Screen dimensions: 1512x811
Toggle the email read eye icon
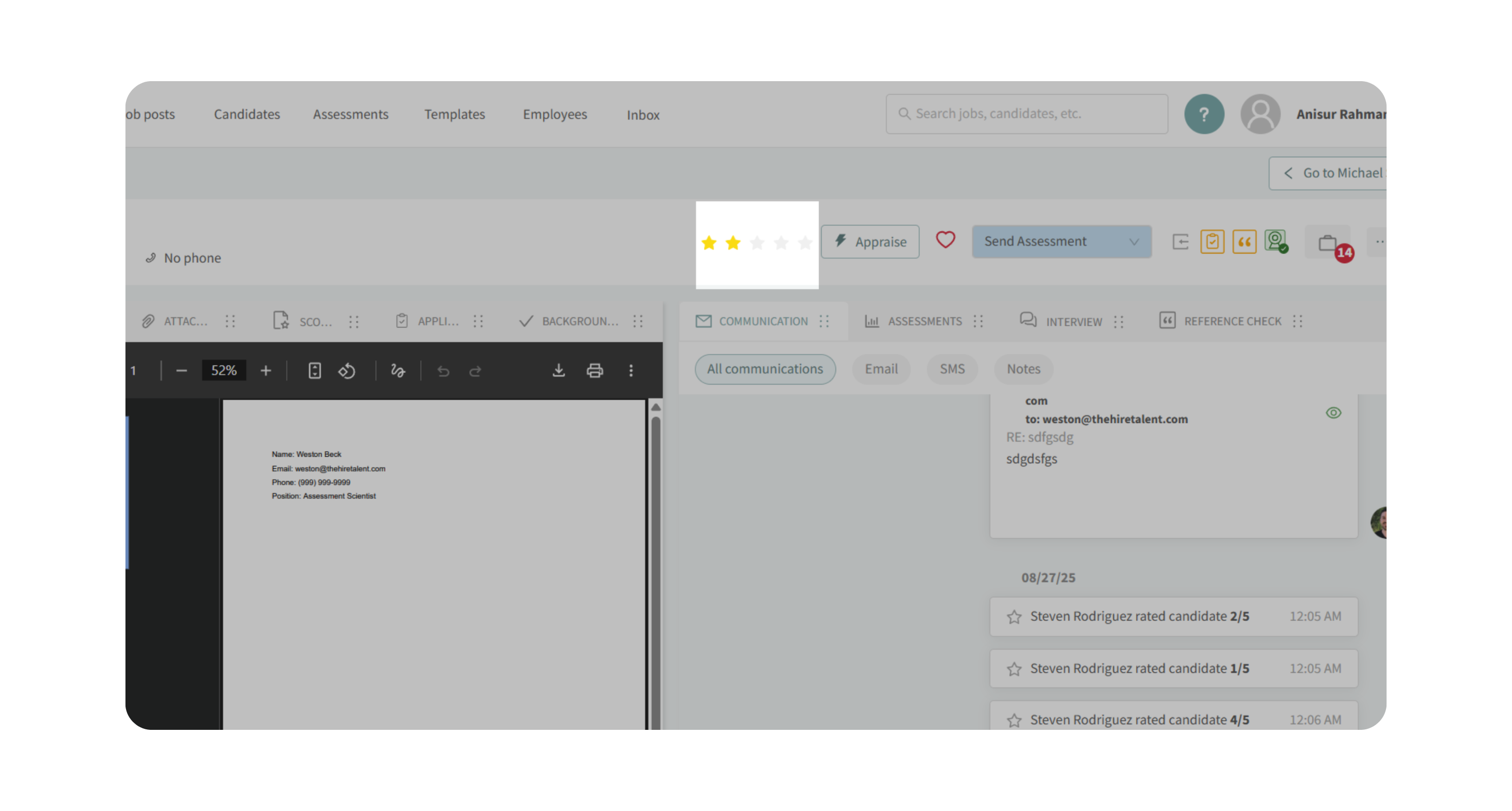1333,412
